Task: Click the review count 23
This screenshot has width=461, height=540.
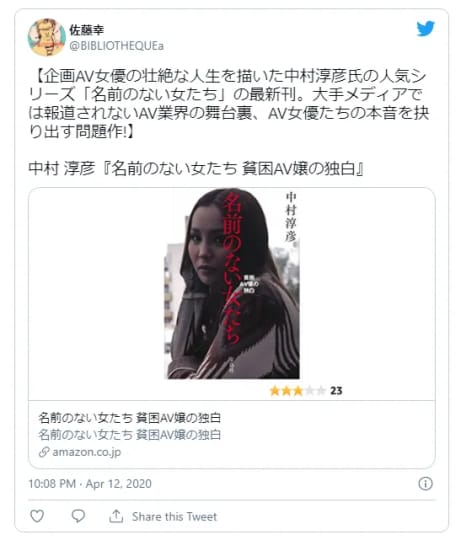Action: (336, 391)
